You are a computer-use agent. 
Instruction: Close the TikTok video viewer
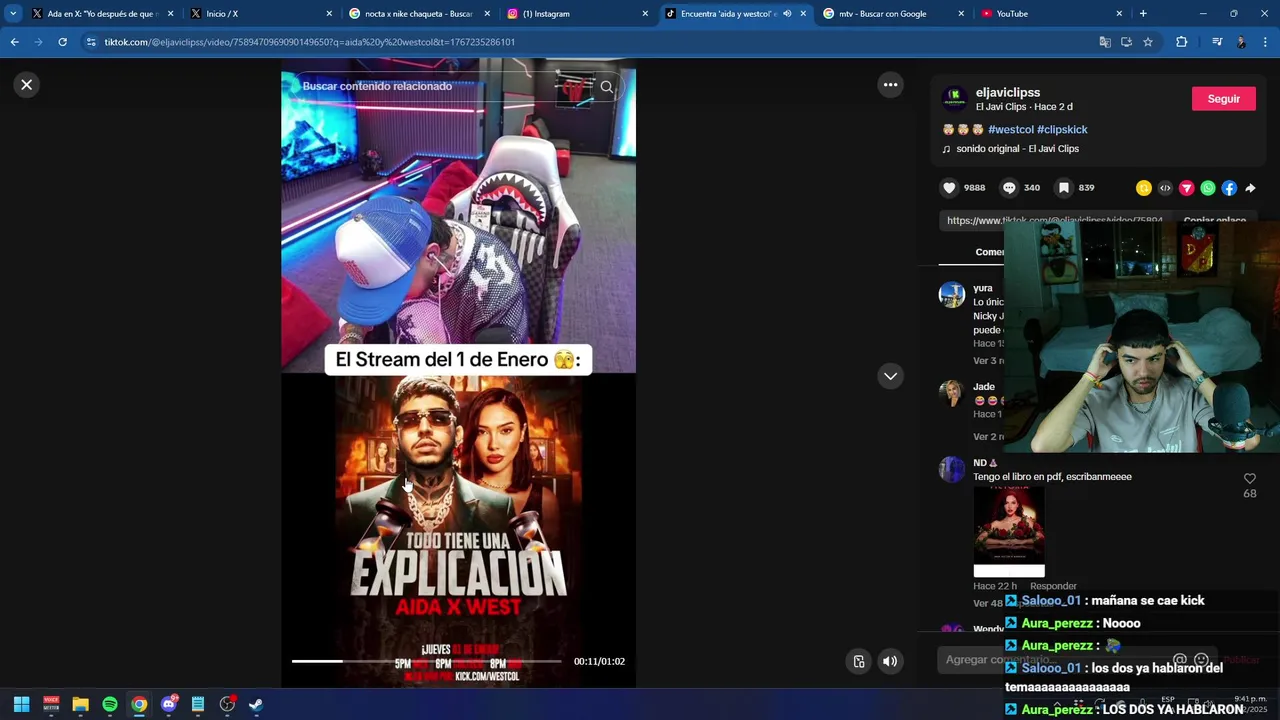[x=27, y=85]
